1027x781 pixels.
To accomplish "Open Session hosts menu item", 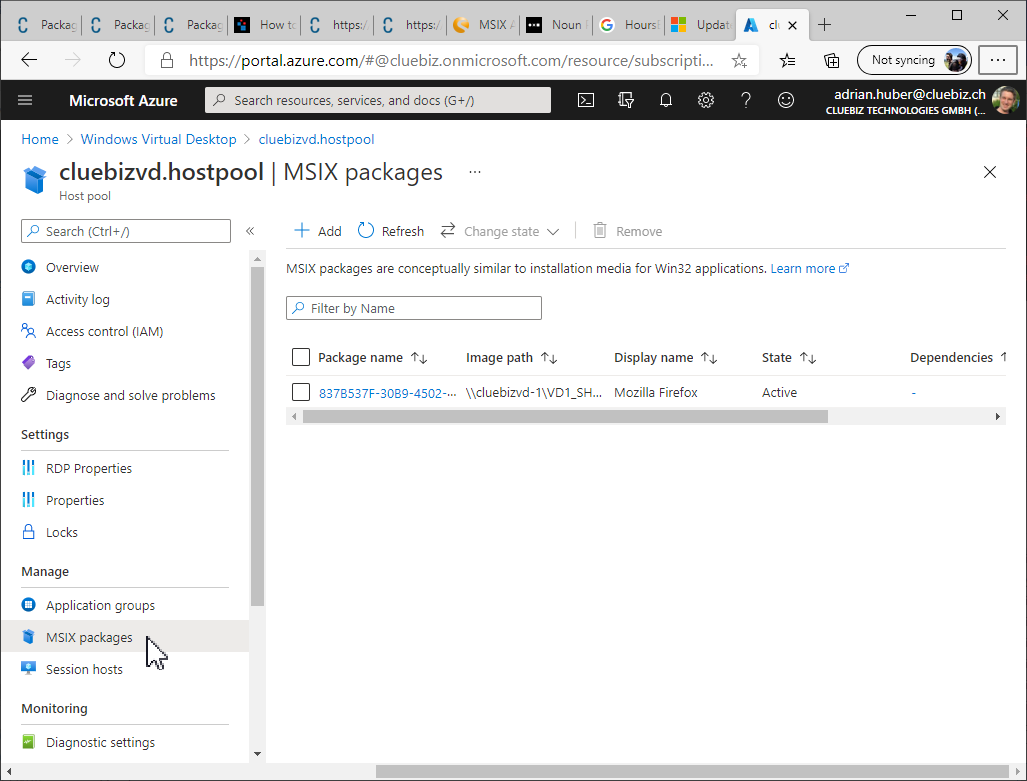I will click(x=84, y=670).
